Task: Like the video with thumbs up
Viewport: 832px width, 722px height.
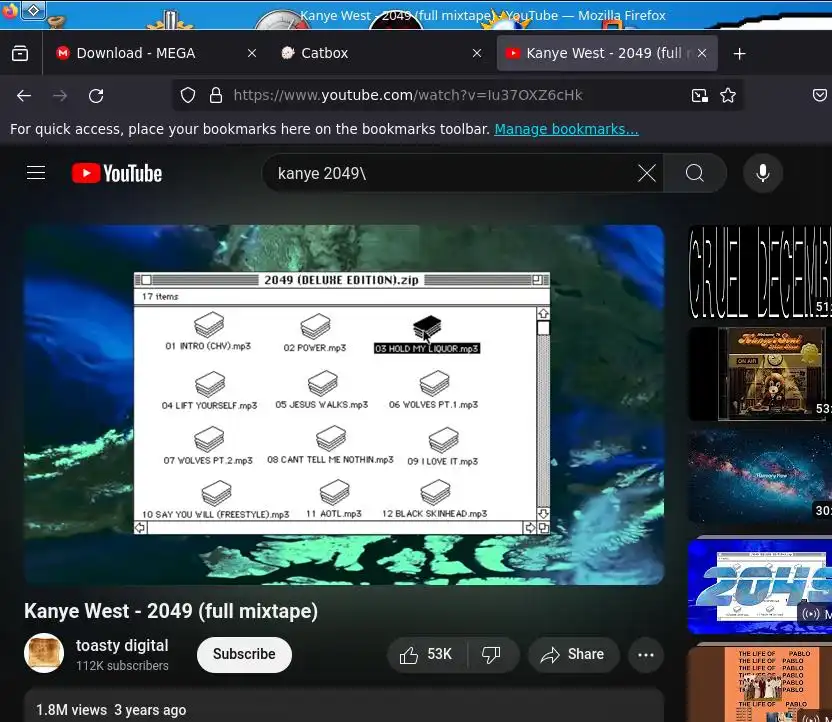Action: tap(427, 655)
